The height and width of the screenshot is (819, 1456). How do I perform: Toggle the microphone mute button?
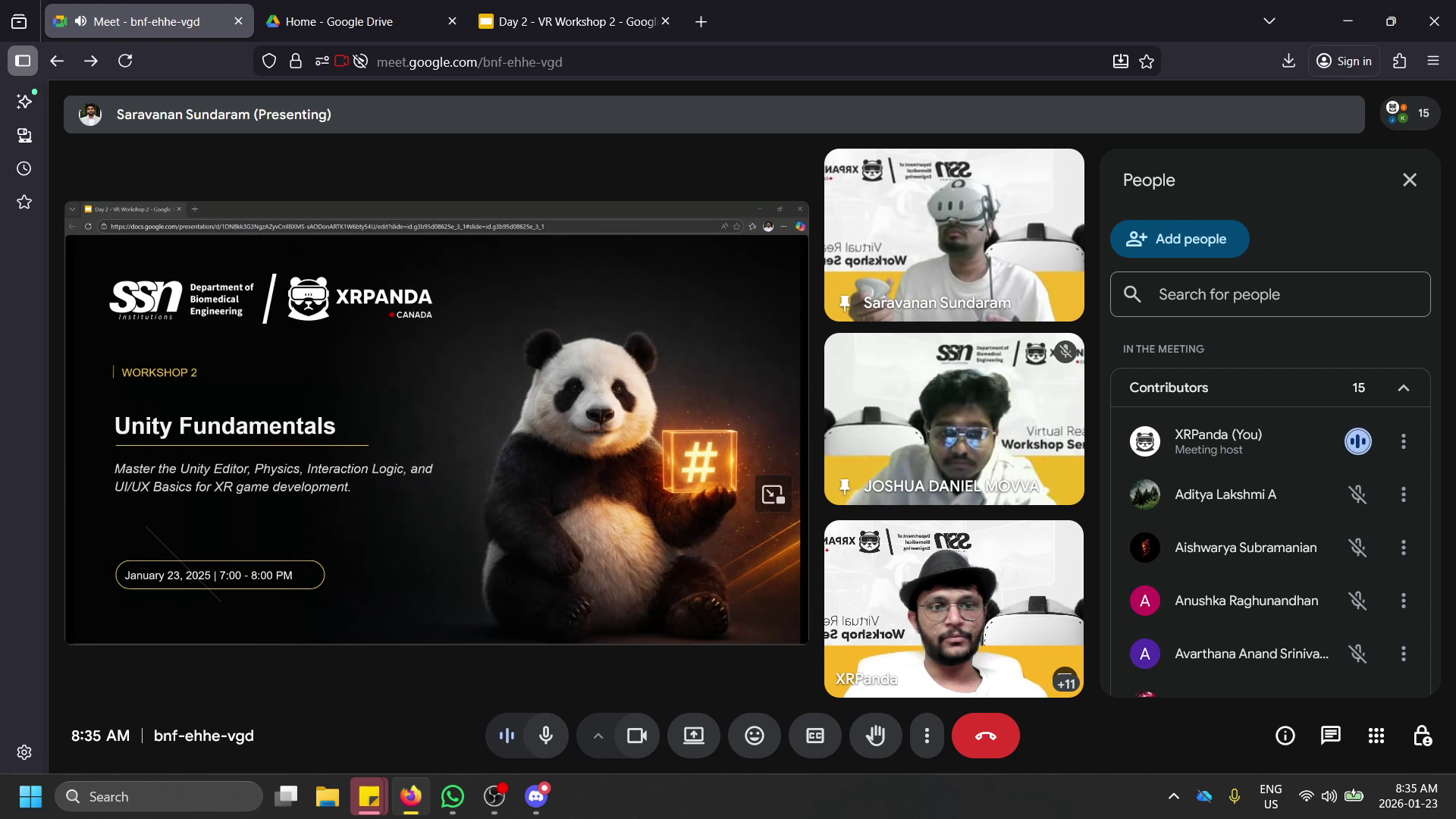[545, 736]
